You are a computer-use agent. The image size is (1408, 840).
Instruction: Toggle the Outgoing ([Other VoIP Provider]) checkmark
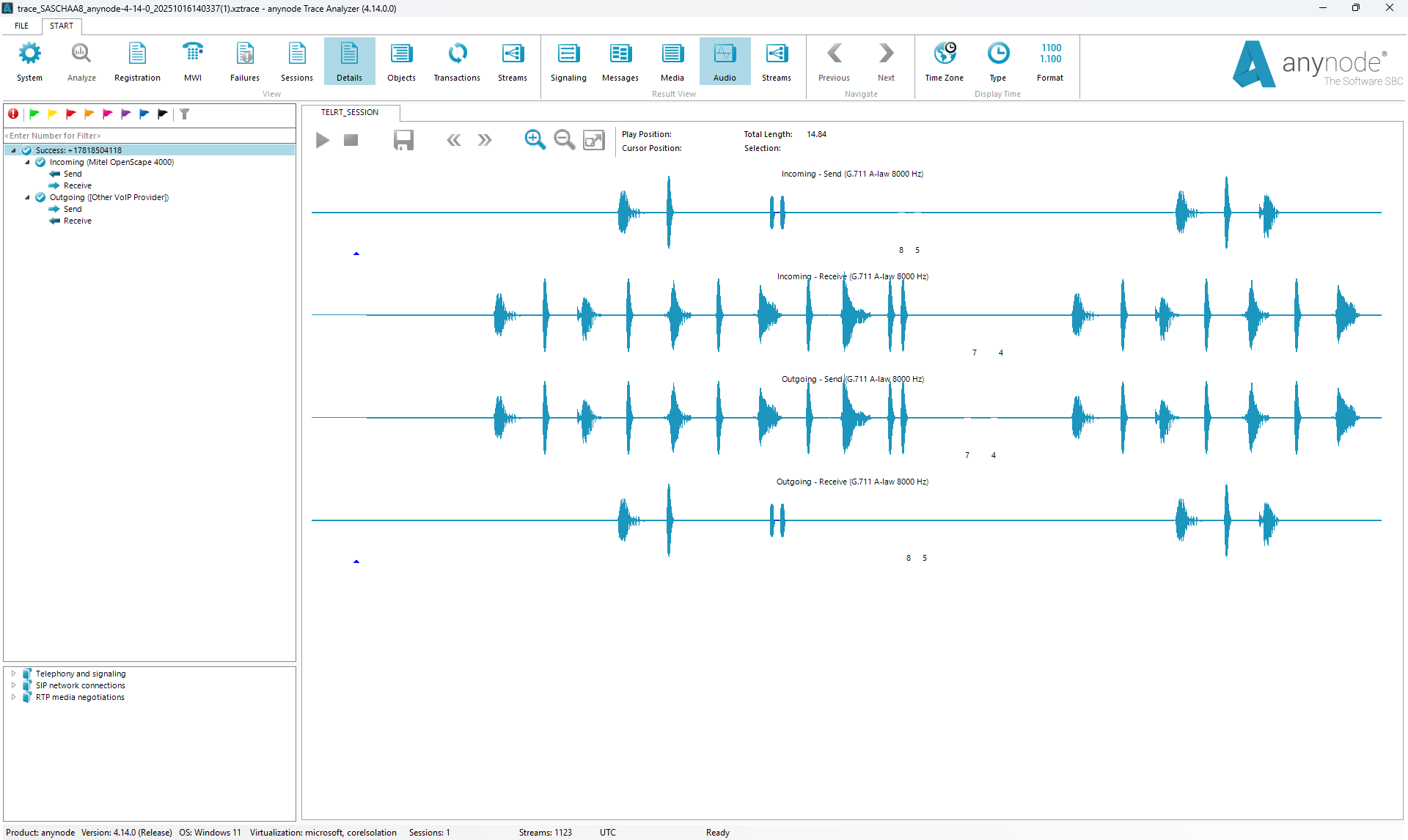tap(40, 197)
